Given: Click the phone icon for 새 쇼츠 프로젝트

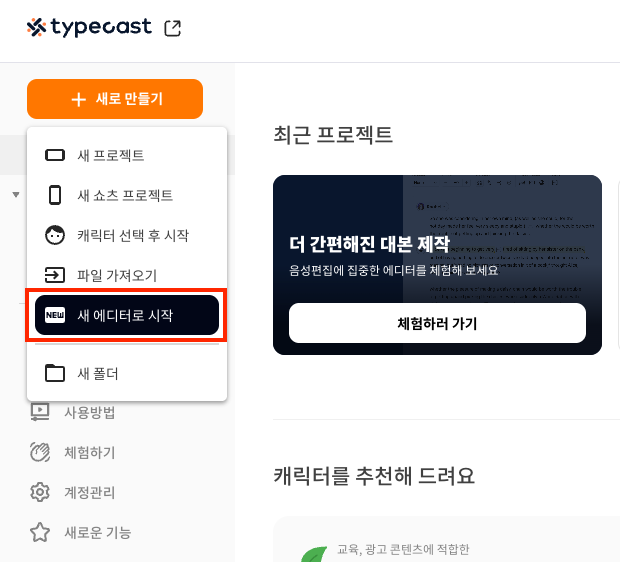Looking at the screenshot, I should tap(55, 195).
